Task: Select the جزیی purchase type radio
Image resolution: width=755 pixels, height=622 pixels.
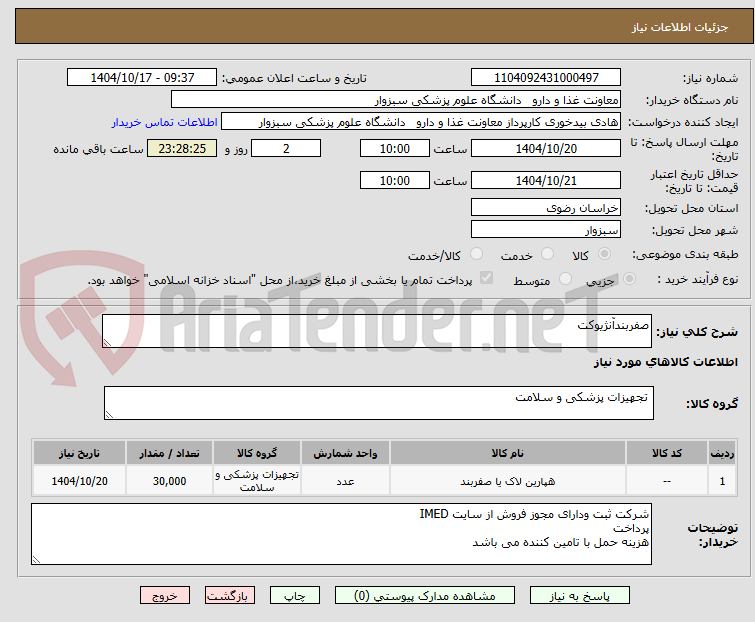Action: click(629, 279)
